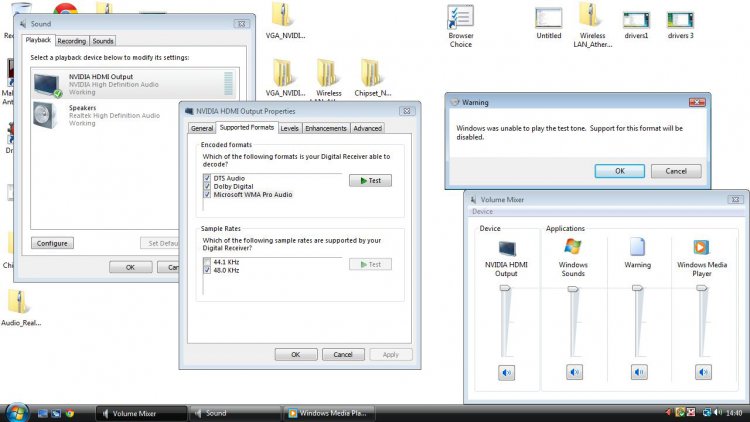Click Switch between windows quick launch icon

point(56,413)
